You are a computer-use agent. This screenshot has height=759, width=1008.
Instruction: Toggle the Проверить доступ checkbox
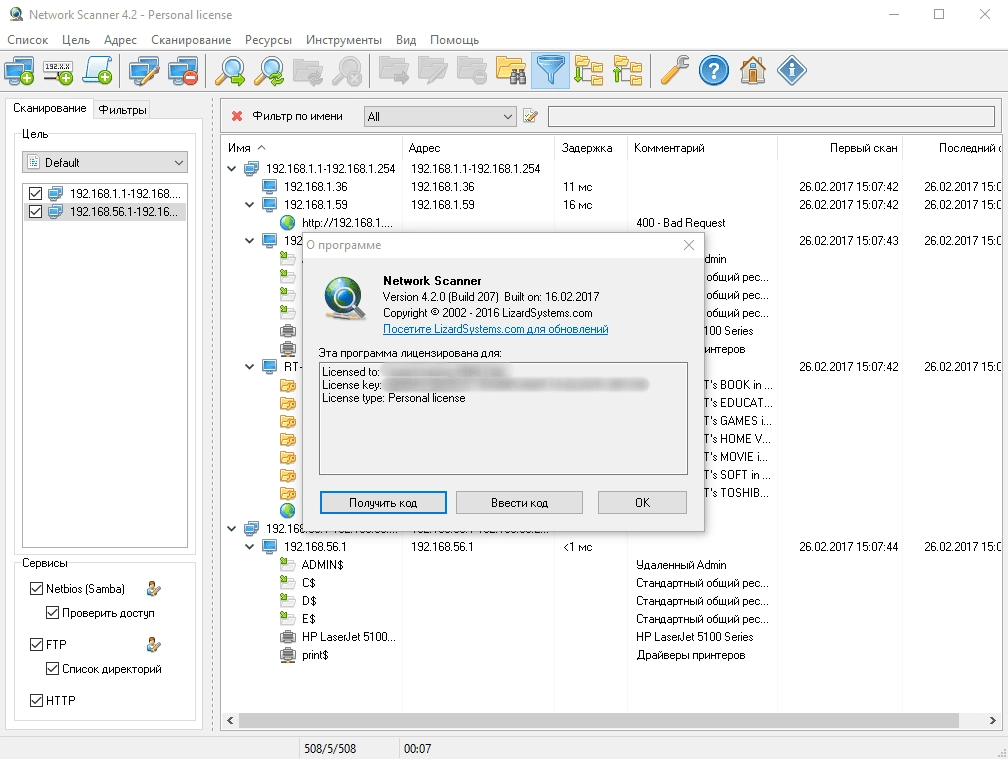tap(53, 613)
